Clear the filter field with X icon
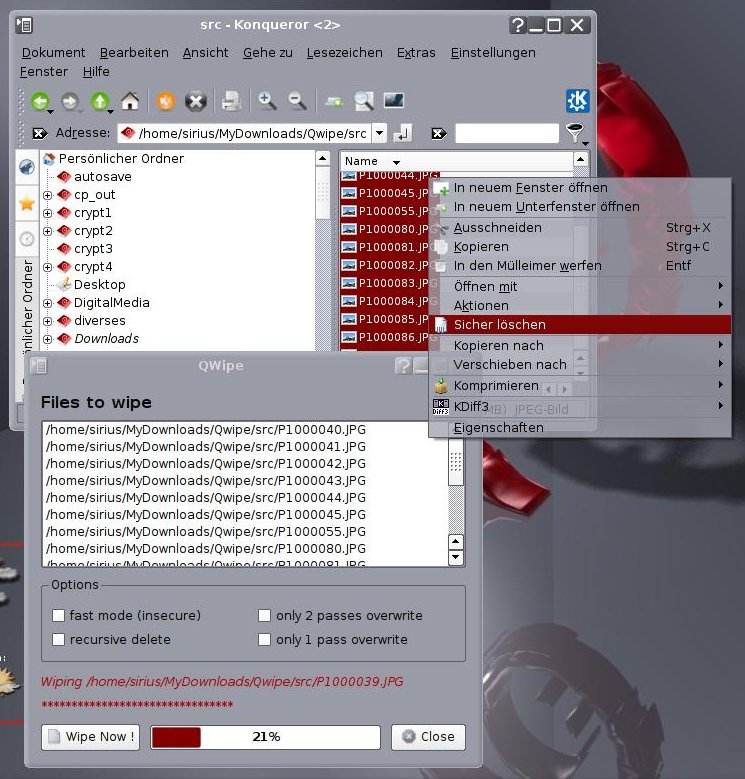The image size is (745, 779). click(439, 134)
